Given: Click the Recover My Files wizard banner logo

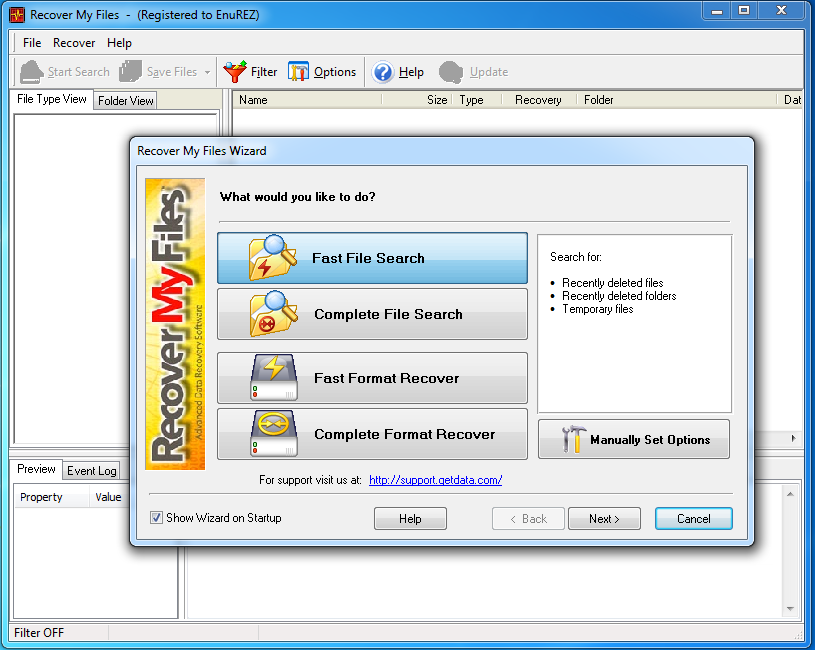Looking at the screenshot, I should [x=175, y=324].
